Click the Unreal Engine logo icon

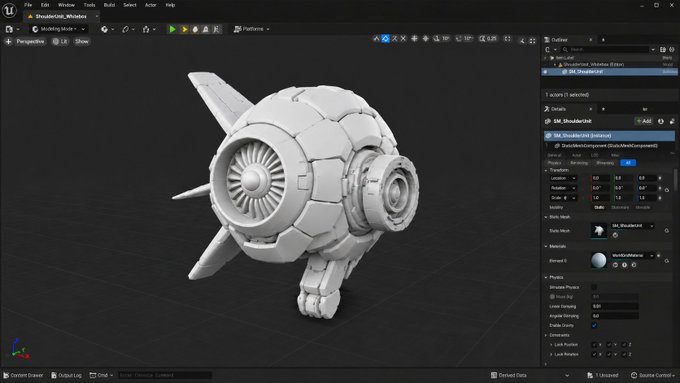click(x=9, y=10)
